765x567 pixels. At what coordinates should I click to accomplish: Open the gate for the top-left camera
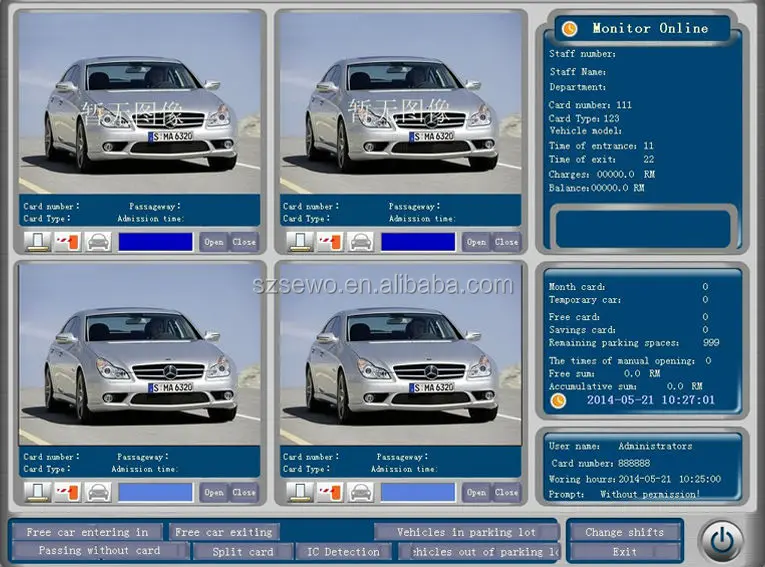(x=213, y=242)
